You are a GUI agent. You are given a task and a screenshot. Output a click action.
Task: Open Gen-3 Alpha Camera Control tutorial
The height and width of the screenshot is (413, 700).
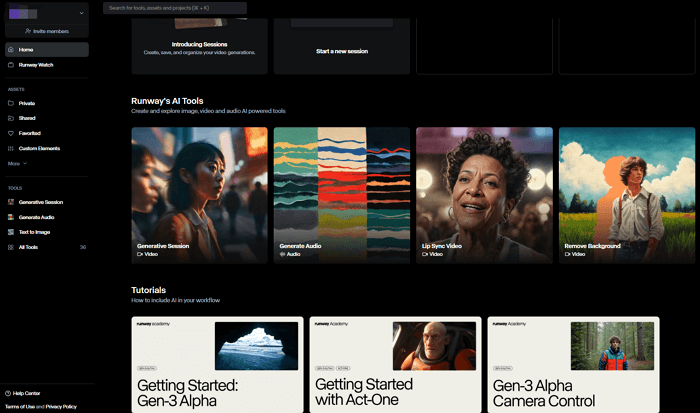point(574,365)
